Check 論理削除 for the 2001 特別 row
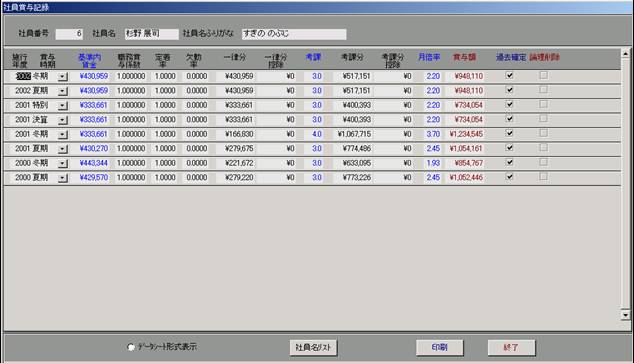Image resolution: width=634 pixels, height=363 pixels. (x=543, y=104)
